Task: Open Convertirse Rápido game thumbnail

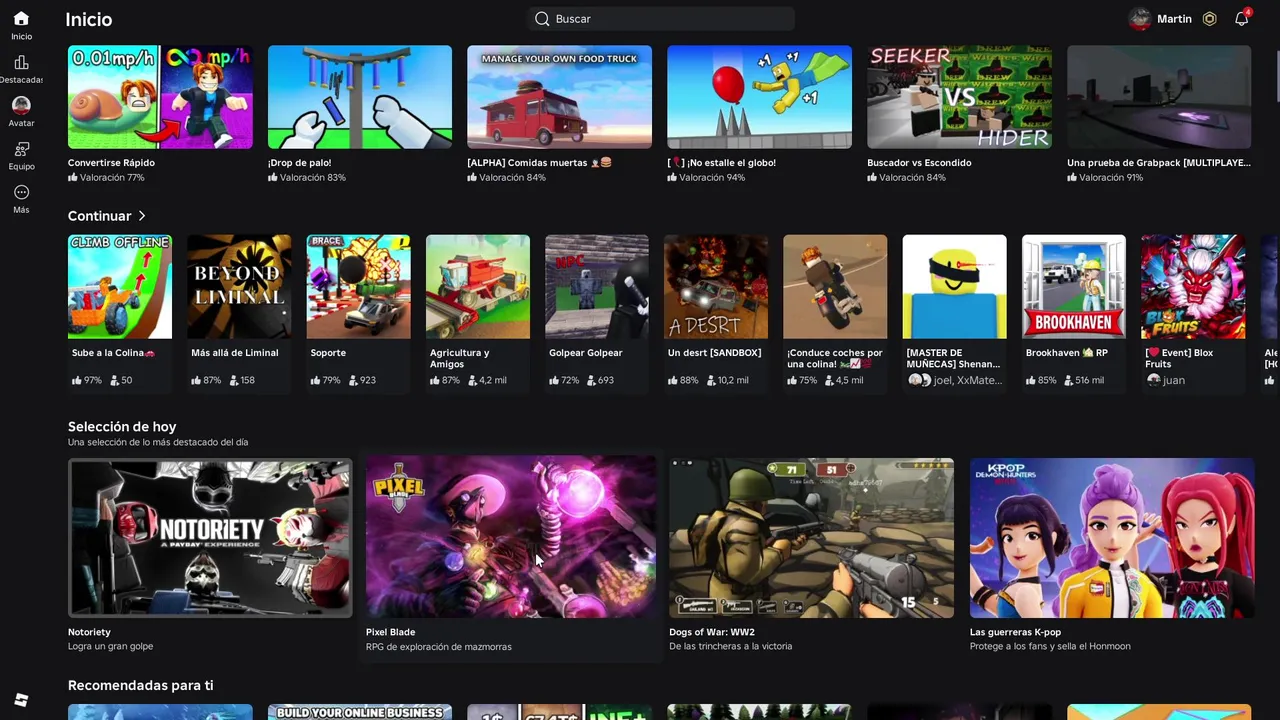Action: coord(160,97)
